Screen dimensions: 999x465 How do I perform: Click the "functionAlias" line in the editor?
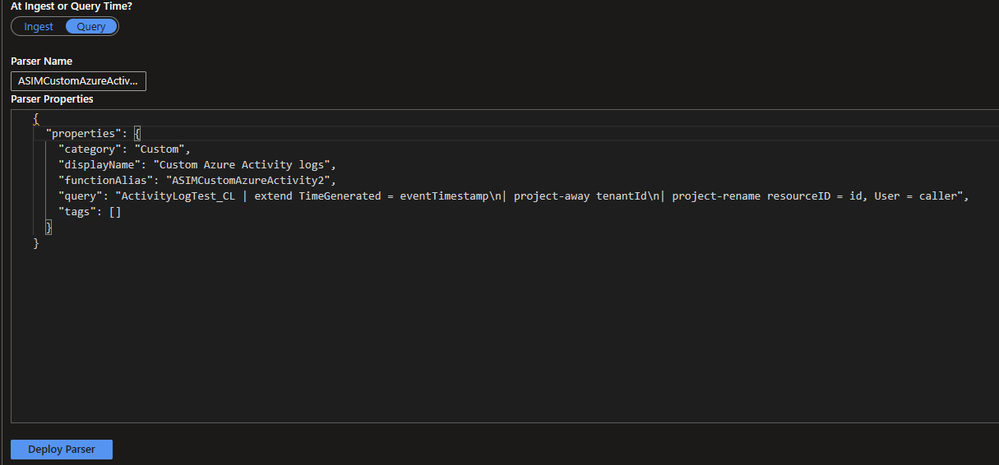pos(196,181)
